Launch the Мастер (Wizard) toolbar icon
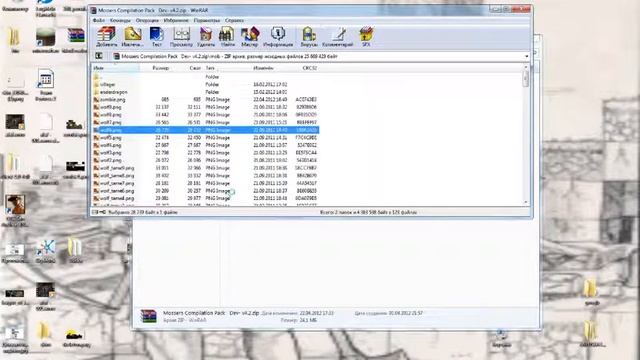 [x=249, y=36]
